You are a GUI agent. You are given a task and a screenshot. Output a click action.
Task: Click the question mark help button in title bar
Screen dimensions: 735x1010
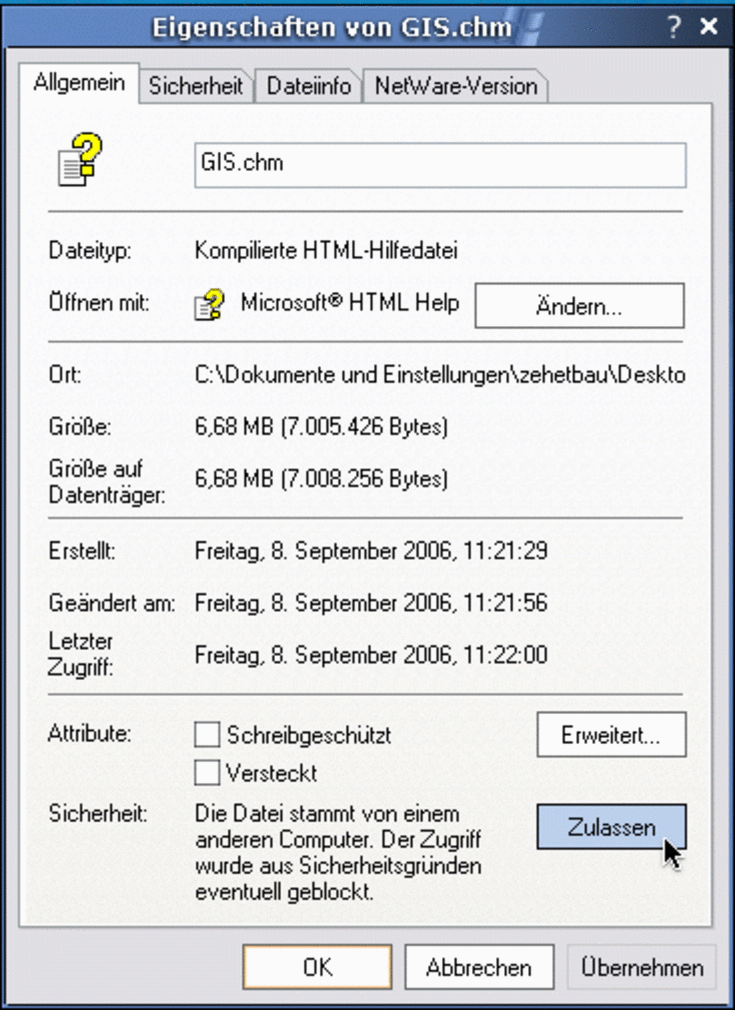tap(674, 26)
